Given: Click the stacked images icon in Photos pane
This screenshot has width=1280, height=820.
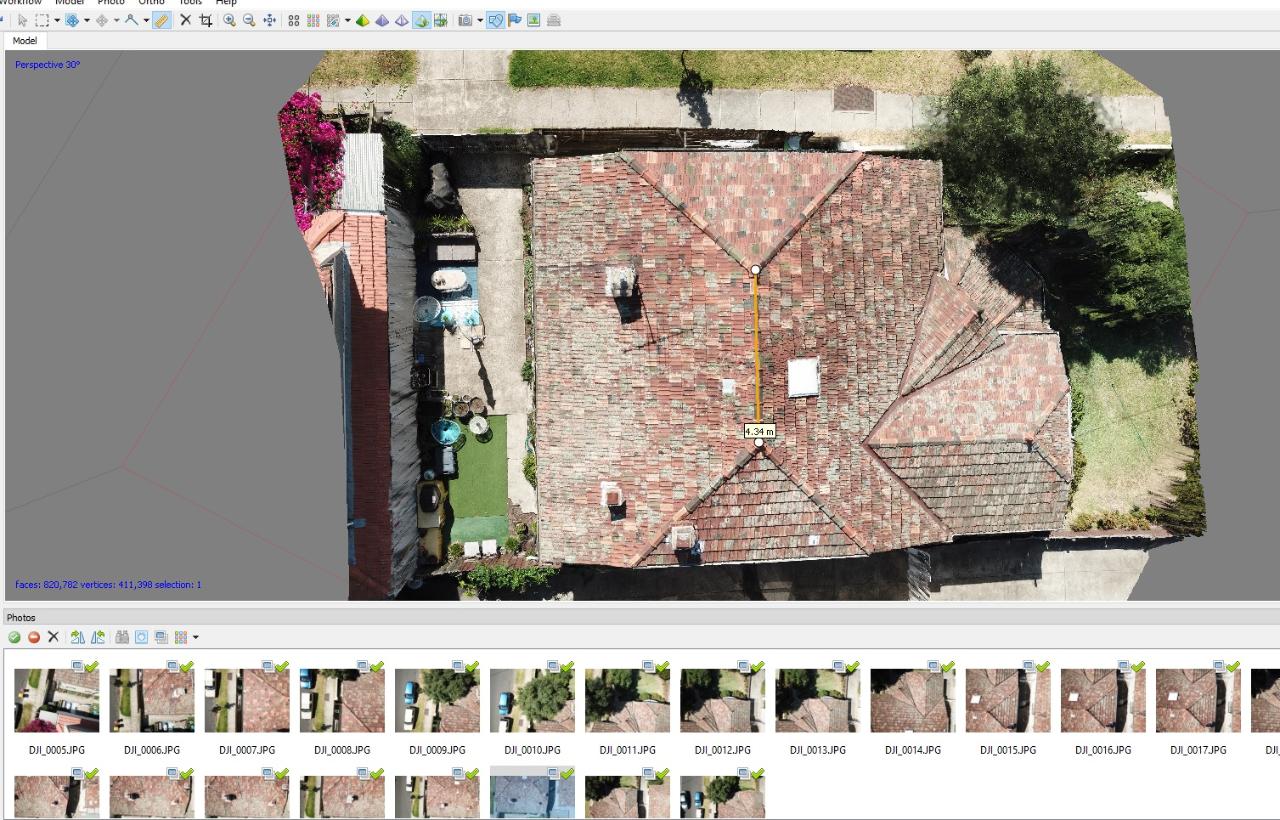Looking at the screenshot, I should click(161, 637).
